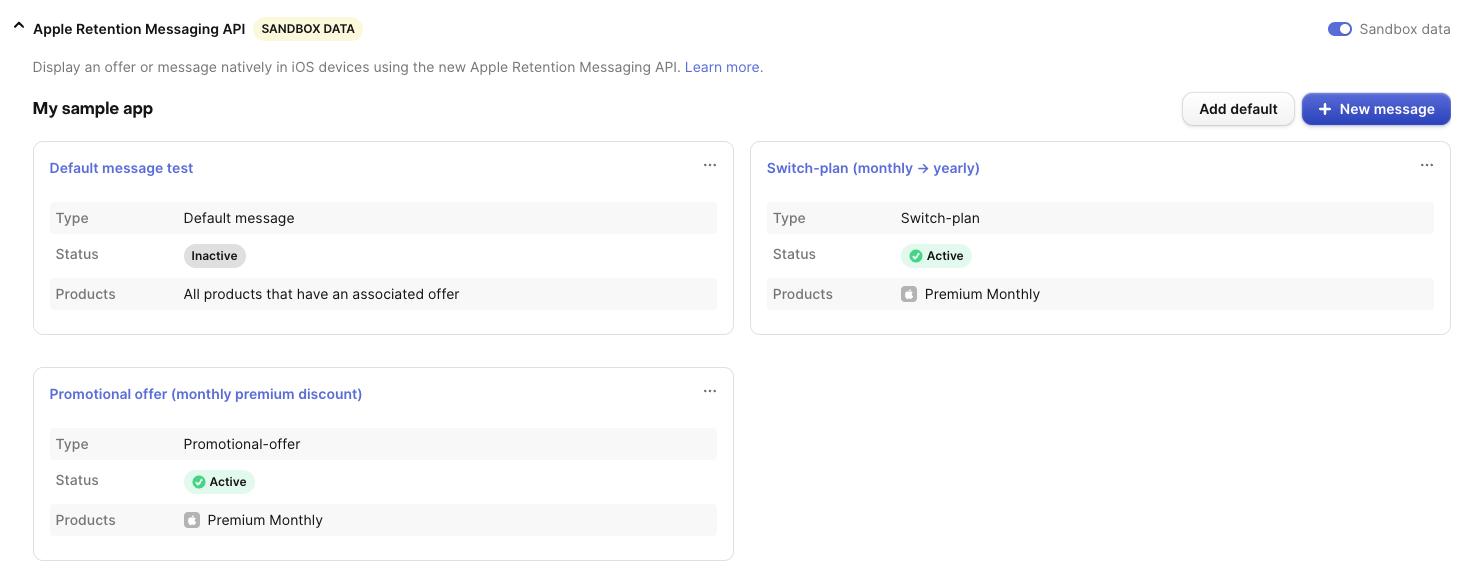The height and width of the screenshot is (577, 1470).
Task: Click green check icon in Switch-plan Active status
Action: point(915,256)
